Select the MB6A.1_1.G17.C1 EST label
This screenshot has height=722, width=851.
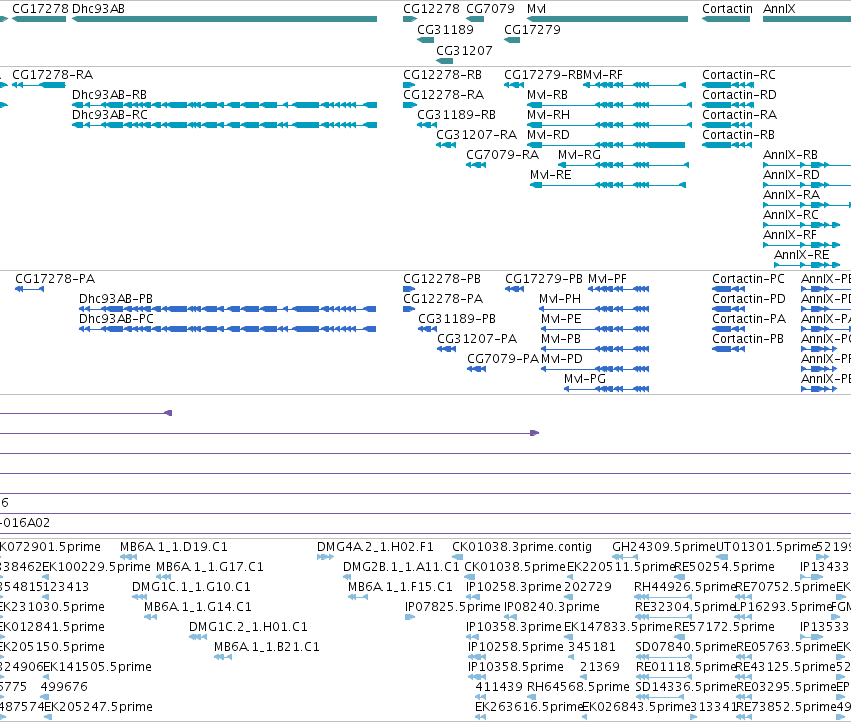click(x=209, y=567)
